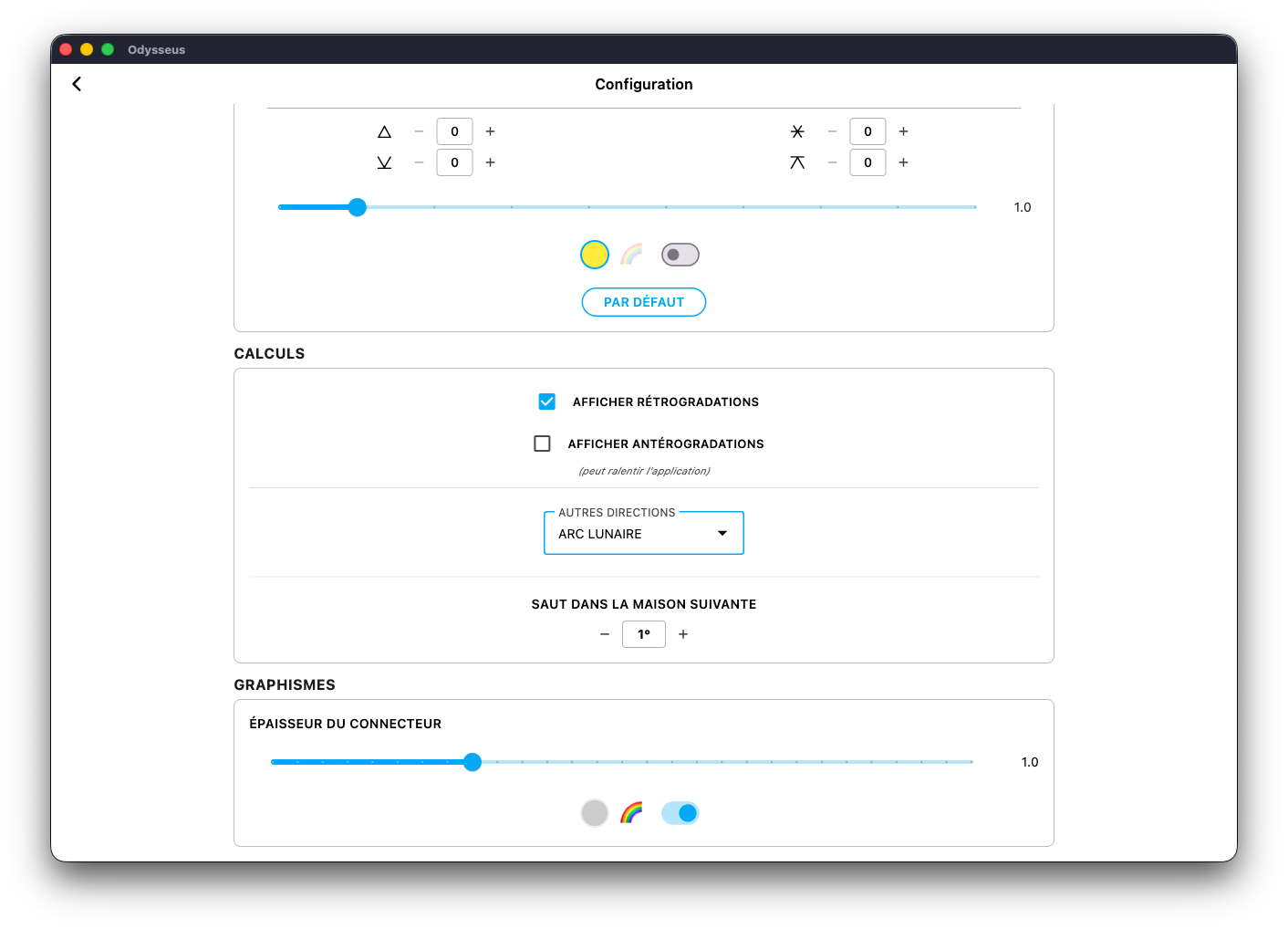Pick the yellow color swatch
The image size is (1288, 929).
595,255
